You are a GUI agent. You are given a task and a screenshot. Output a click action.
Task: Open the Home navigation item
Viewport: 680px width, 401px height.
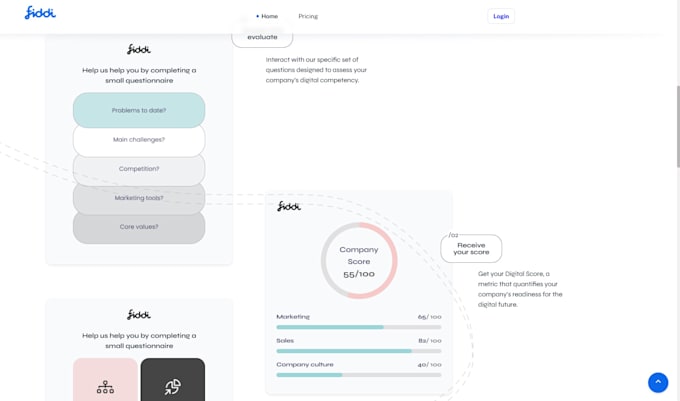(x=269, y=16)
